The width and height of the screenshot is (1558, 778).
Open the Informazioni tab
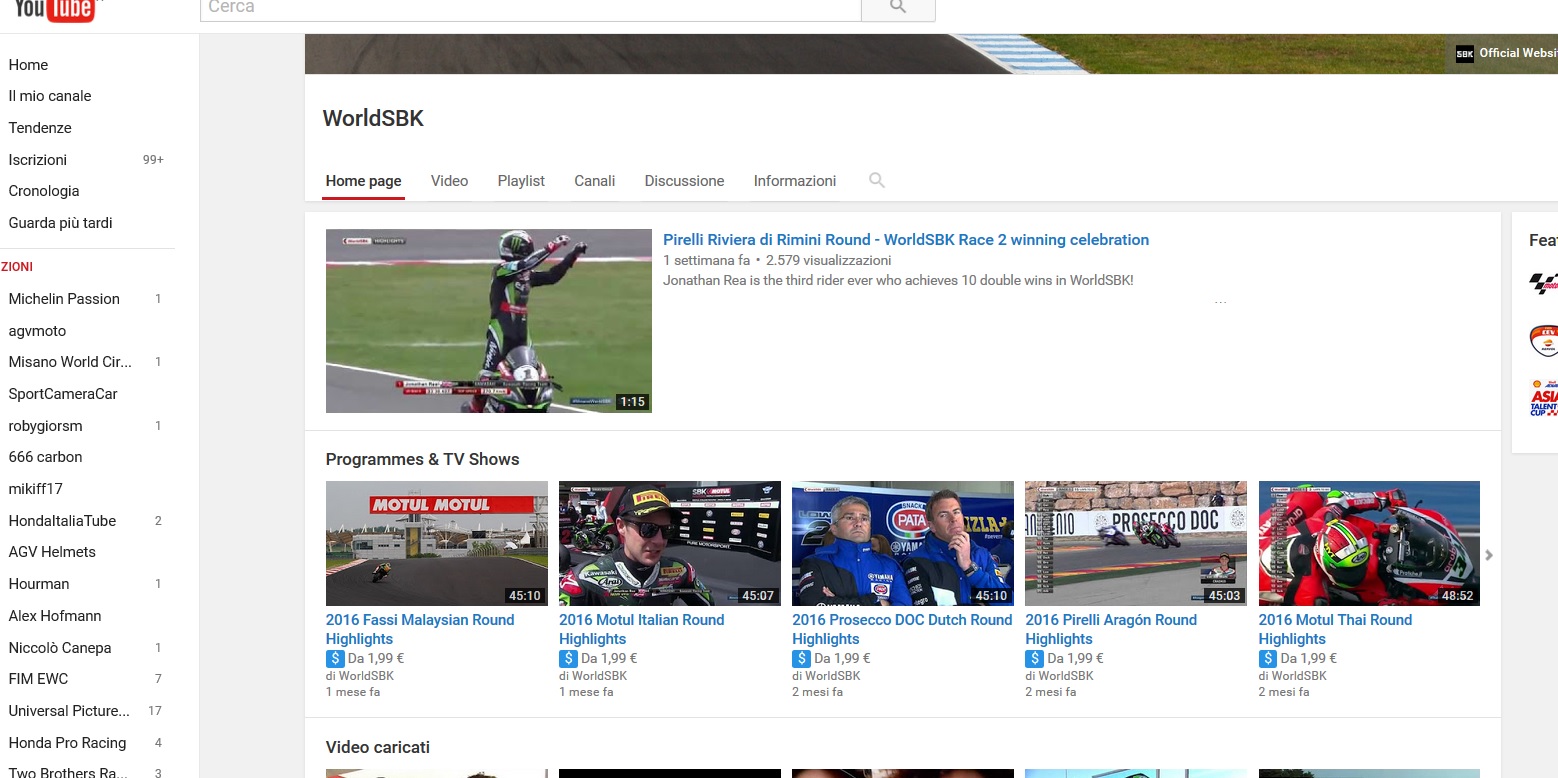(x=795, y=181)
